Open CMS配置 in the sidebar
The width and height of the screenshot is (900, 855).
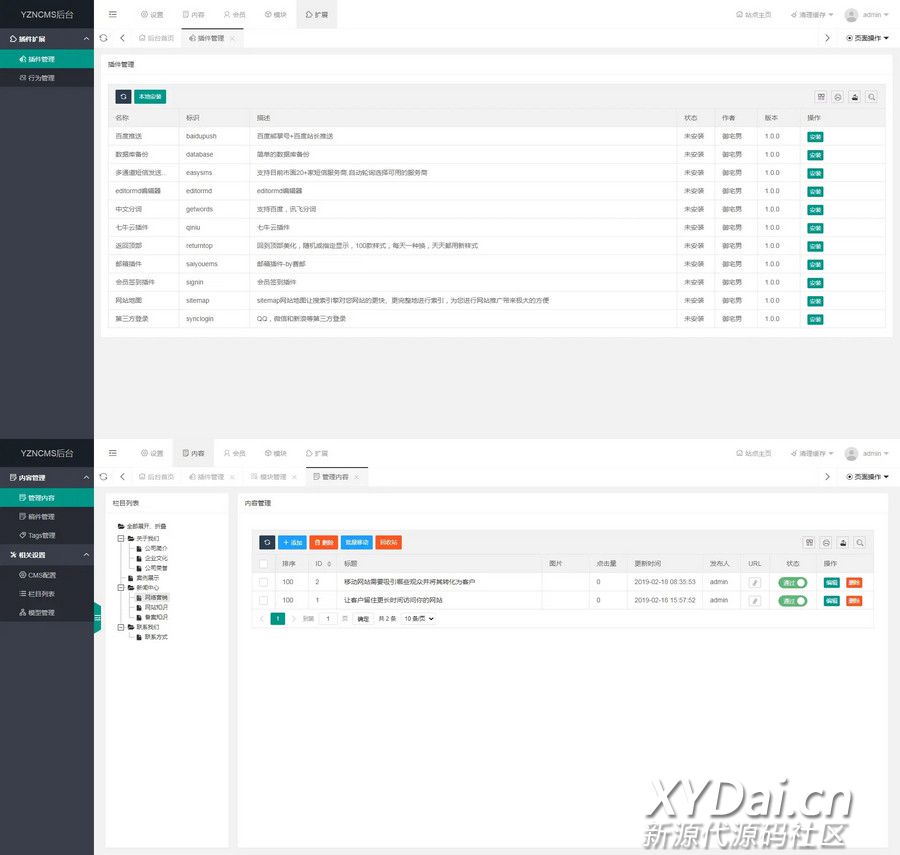pyautogui.click(x=41, y=575)
